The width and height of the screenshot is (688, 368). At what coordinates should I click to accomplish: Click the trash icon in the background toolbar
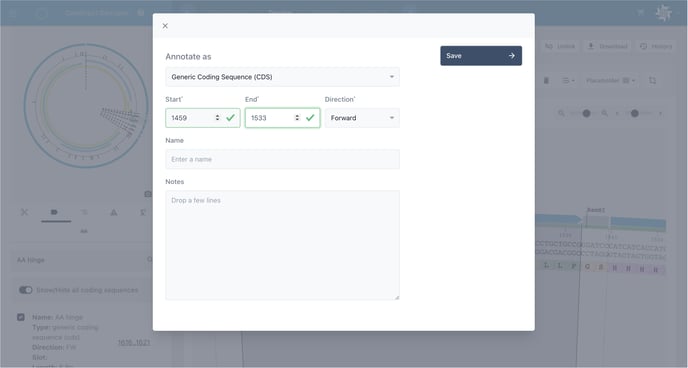pyautogui.click(x=546, y=80)
